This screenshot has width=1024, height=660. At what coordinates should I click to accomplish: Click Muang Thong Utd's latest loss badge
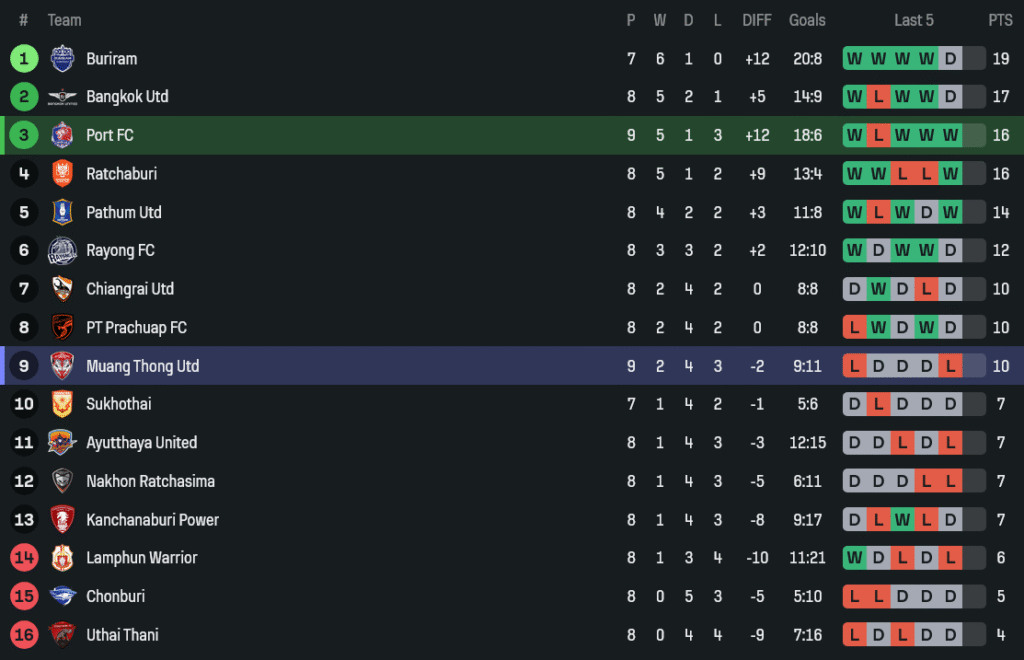[x=950, y=366]
